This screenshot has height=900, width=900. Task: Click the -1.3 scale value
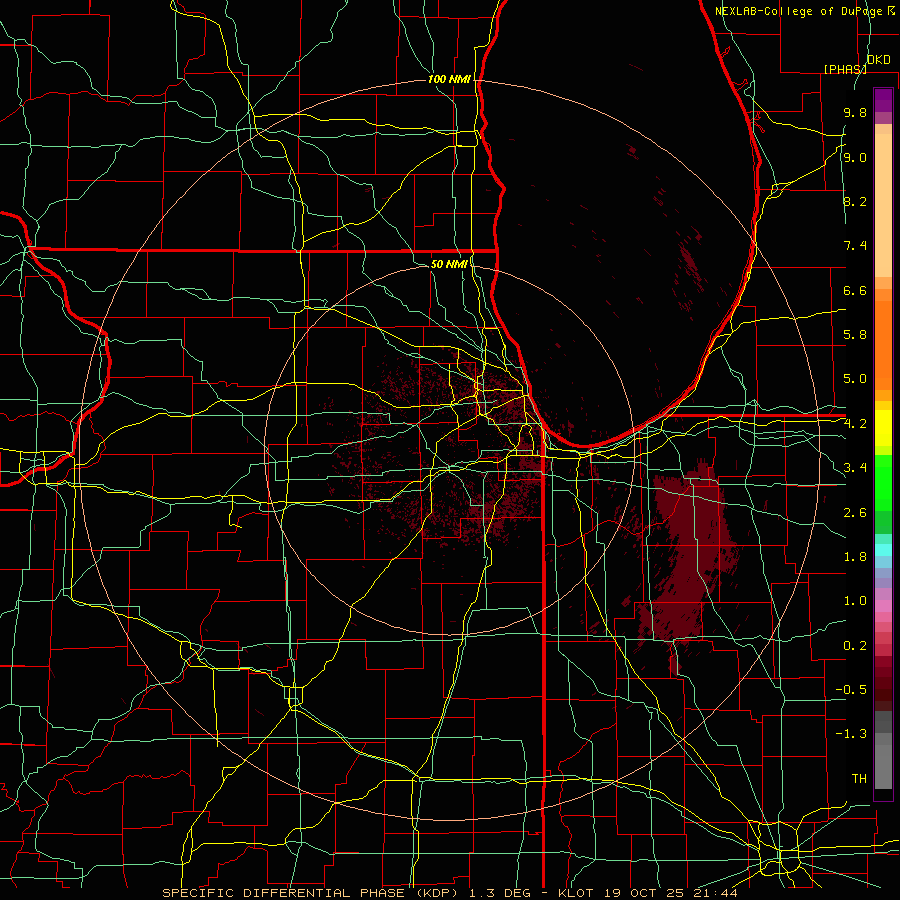(x=851, y=734)
